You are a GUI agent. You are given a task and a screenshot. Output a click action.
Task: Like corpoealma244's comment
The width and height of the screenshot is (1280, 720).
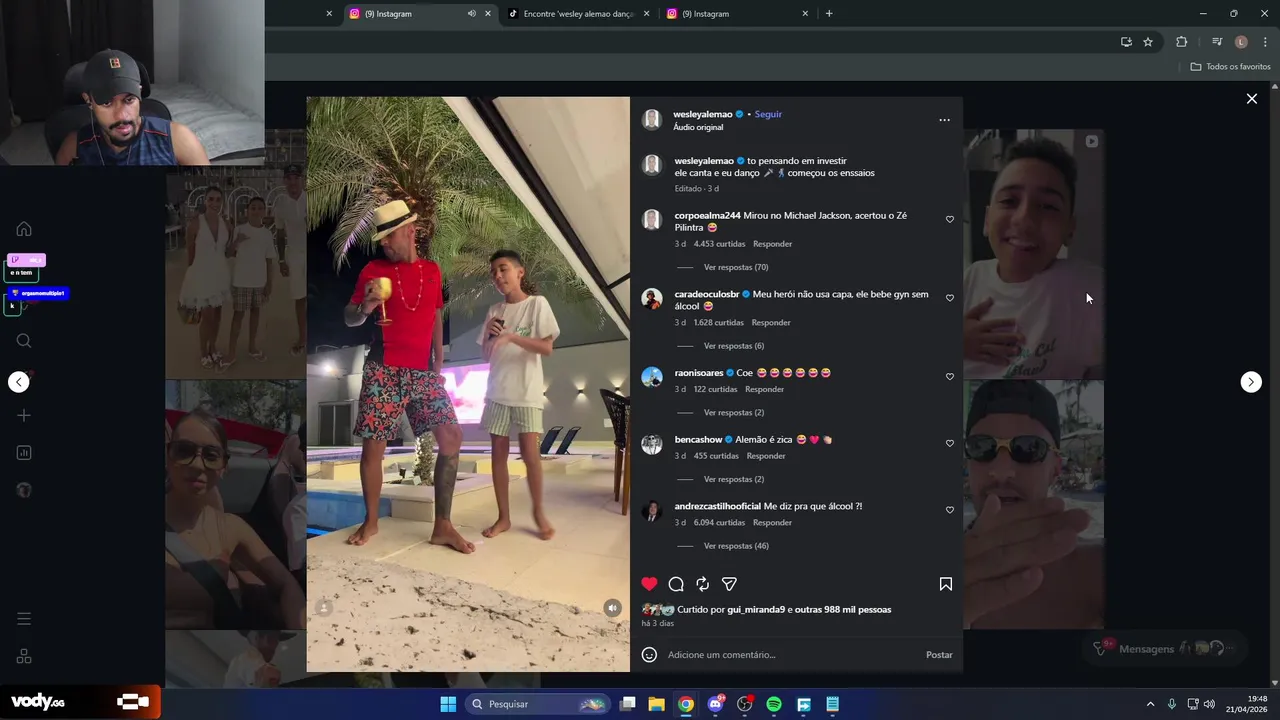[950, 219]
